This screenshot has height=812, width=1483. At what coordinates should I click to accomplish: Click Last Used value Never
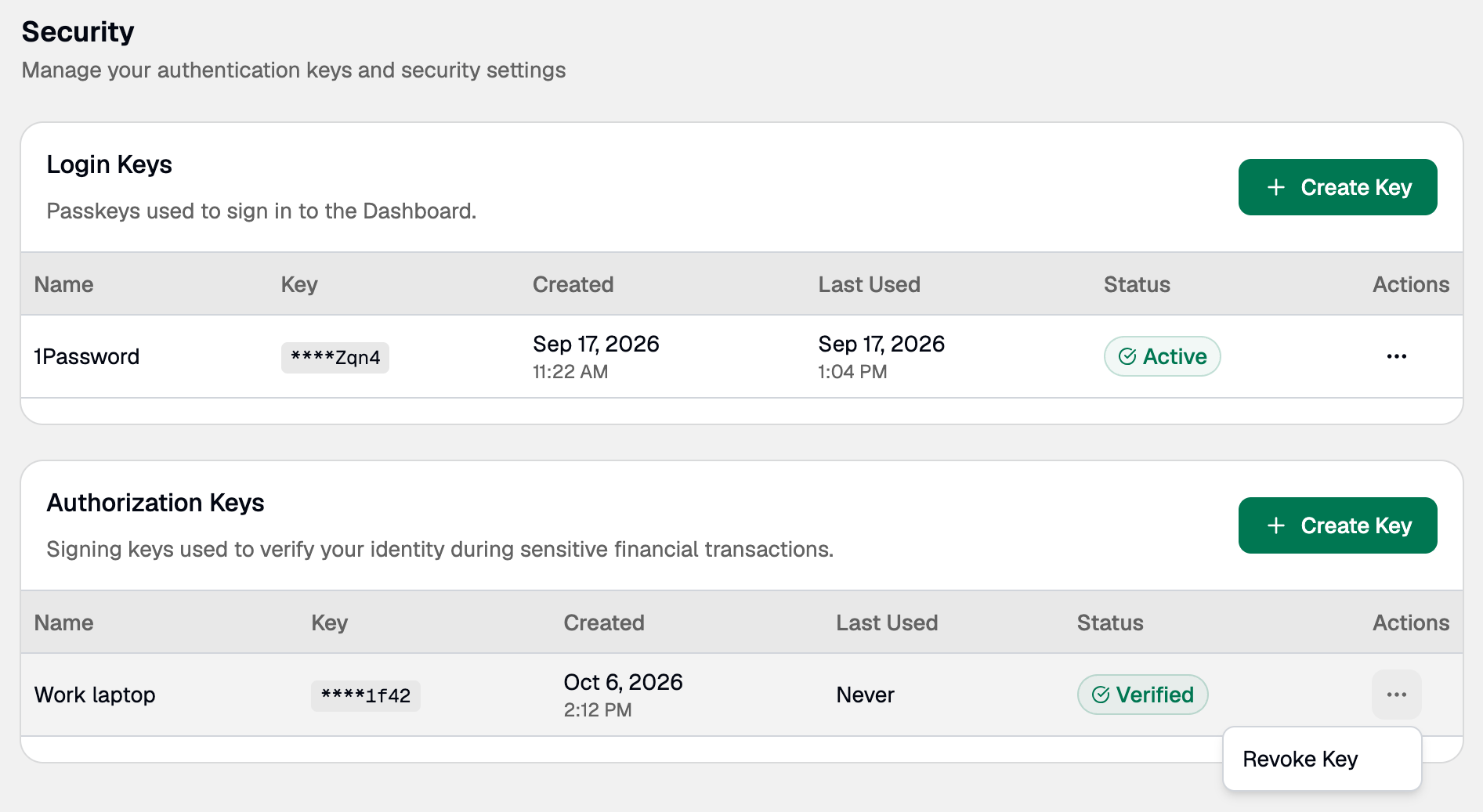865,695
